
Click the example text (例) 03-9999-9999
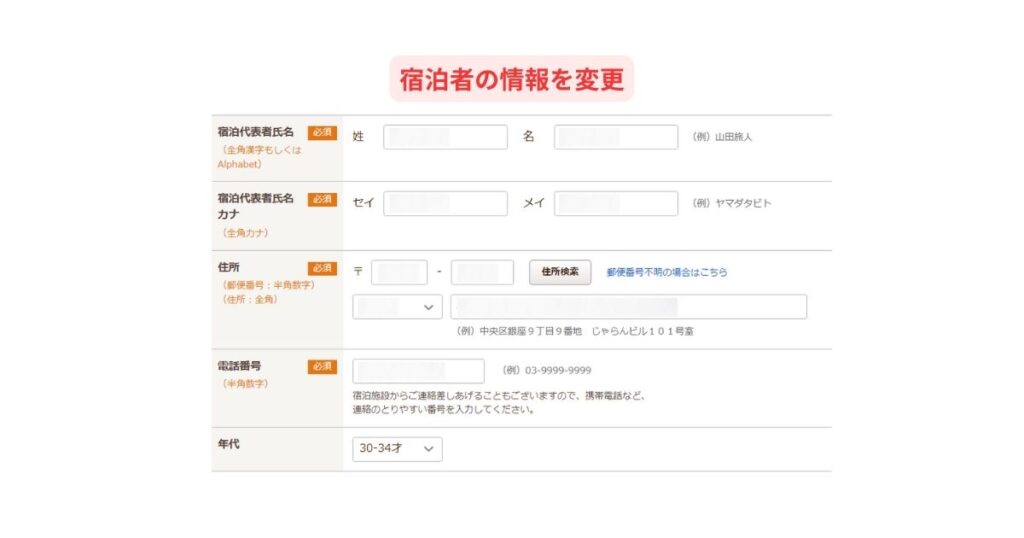coord(547,371)
